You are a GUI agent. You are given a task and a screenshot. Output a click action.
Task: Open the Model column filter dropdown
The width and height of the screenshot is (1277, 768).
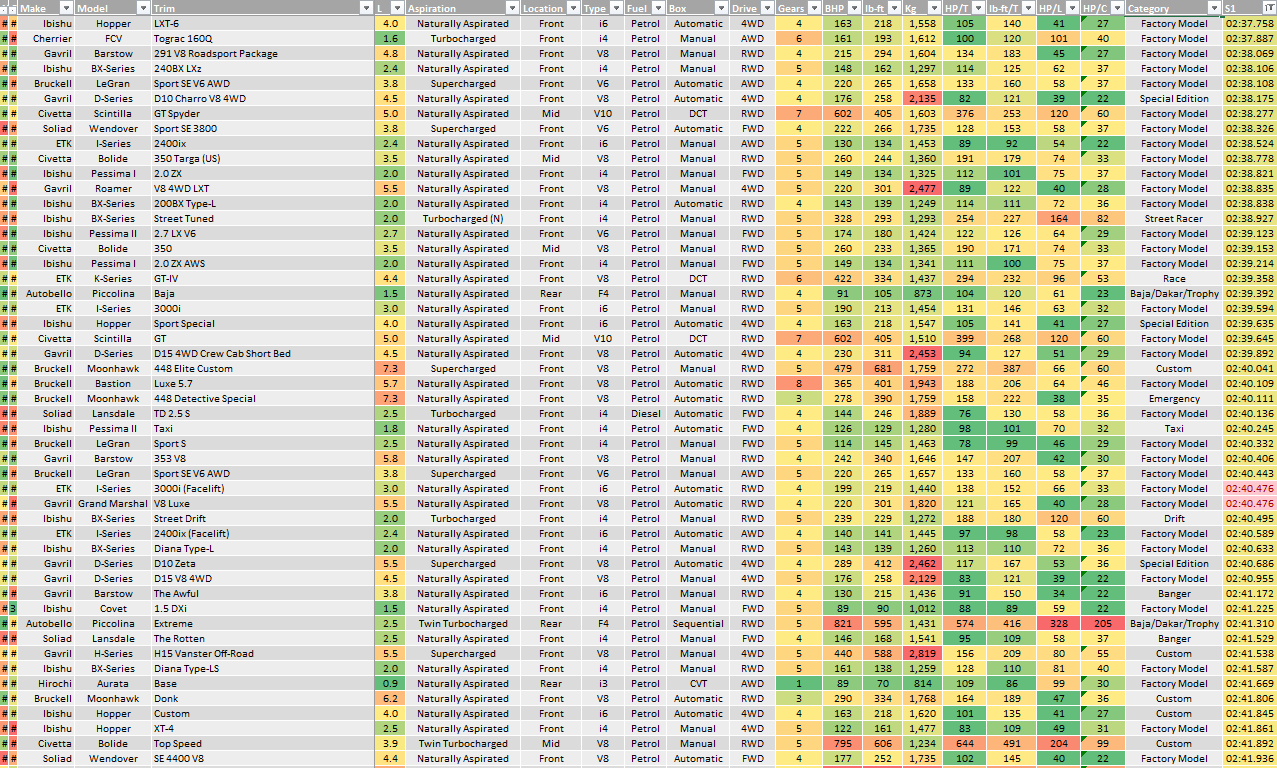tap(142, 8)
